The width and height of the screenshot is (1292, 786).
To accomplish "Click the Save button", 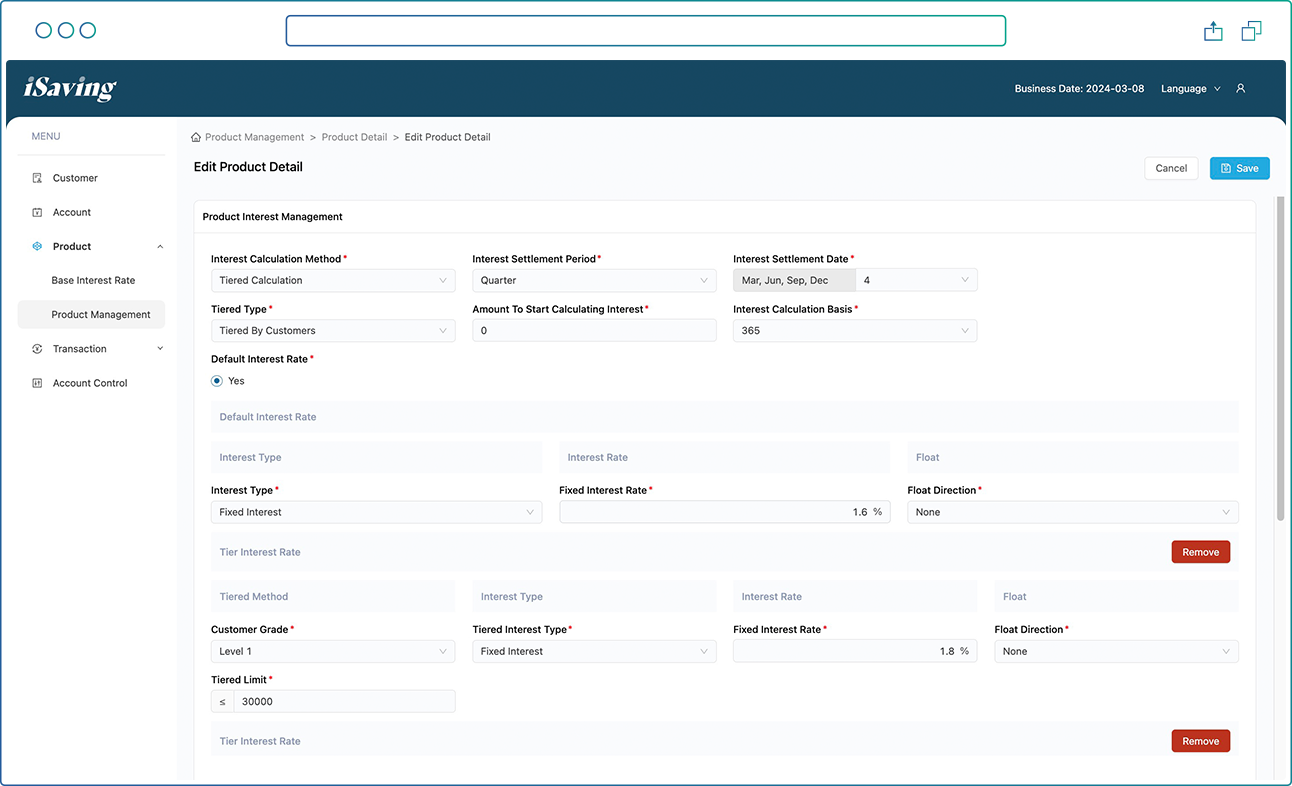I will 1239,168.
